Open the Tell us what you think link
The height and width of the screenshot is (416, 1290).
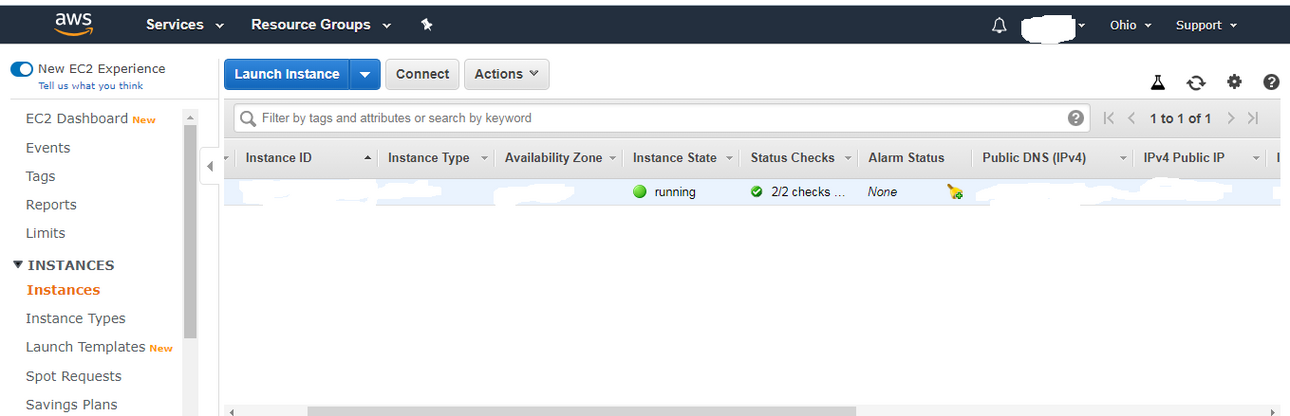tap(90, 86)
